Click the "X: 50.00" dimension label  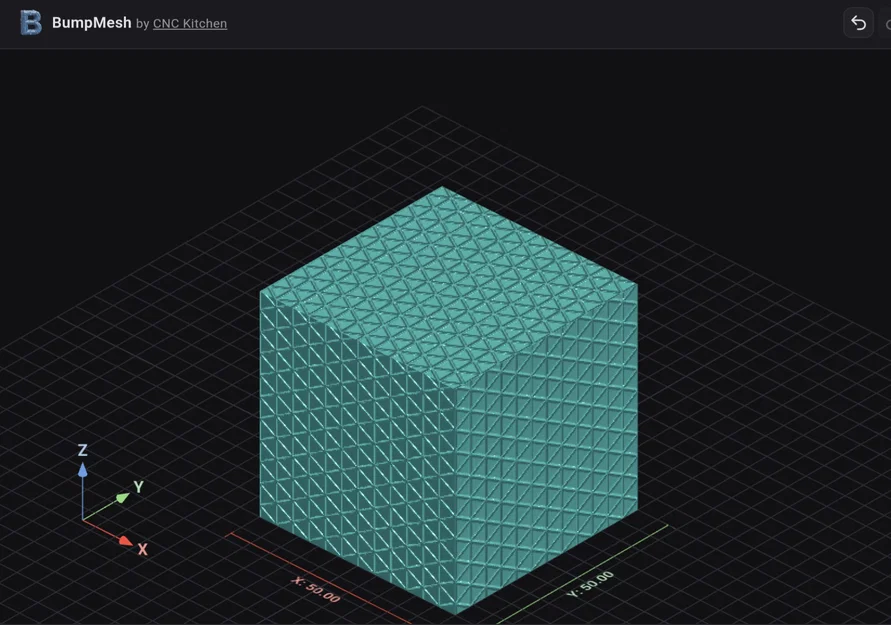coord(316,590)
